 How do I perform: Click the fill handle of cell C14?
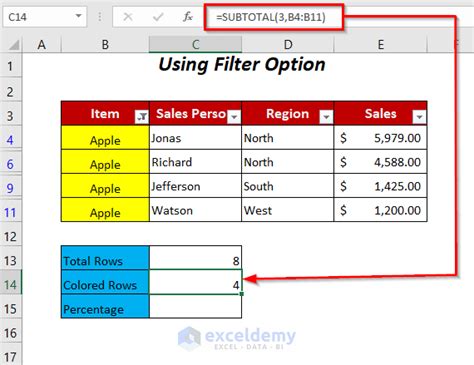[242, 294]
